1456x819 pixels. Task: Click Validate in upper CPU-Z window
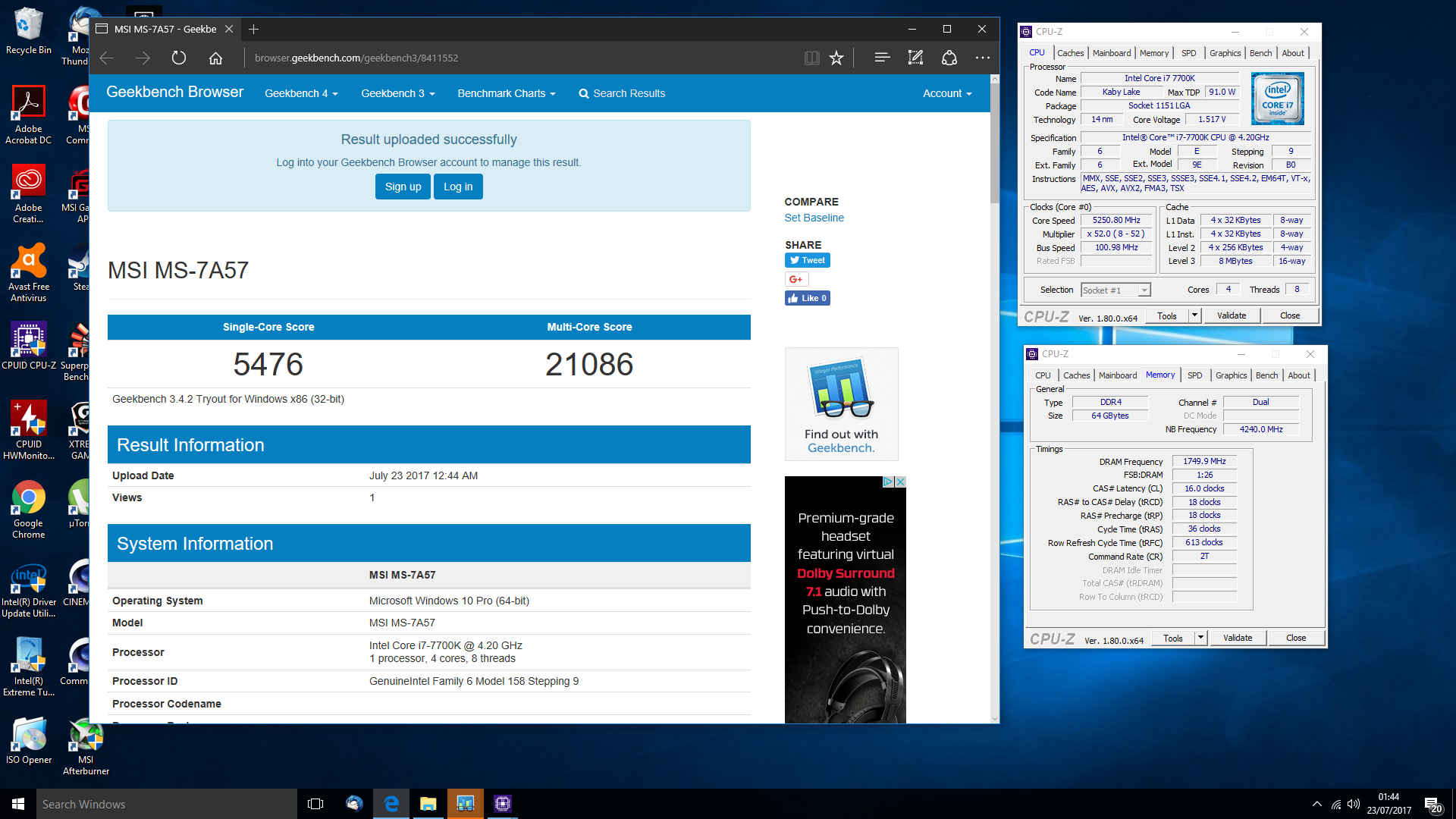[1232, 315]
